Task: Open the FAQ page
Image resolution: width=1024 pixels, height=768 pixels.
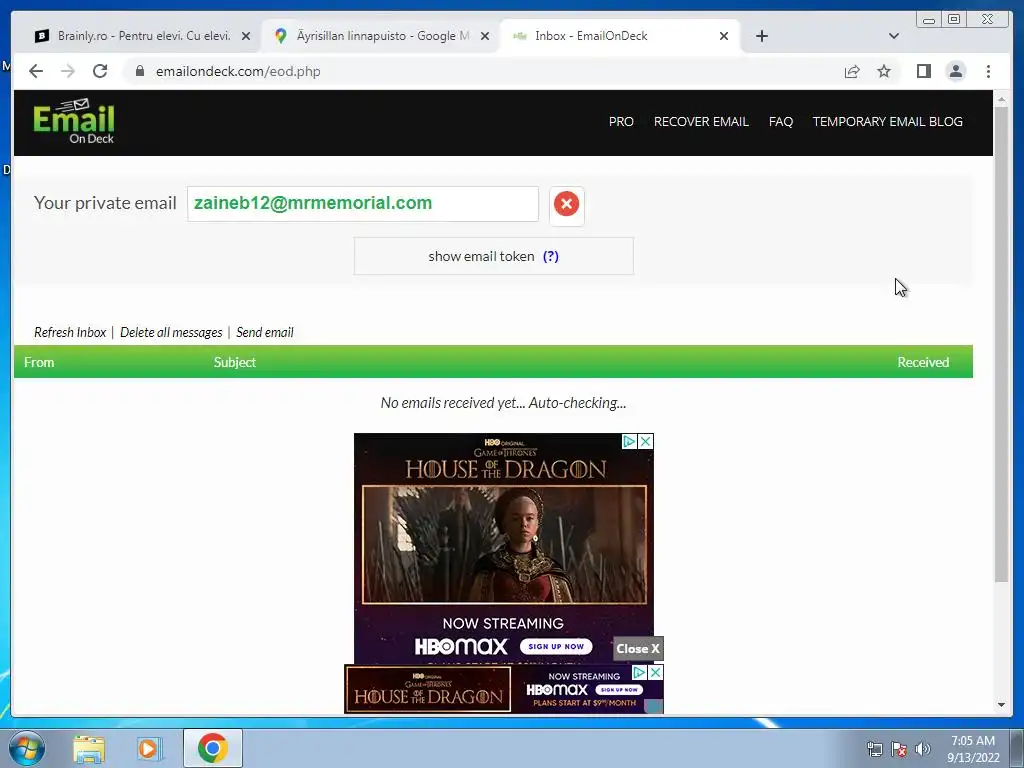Action: 780,121
